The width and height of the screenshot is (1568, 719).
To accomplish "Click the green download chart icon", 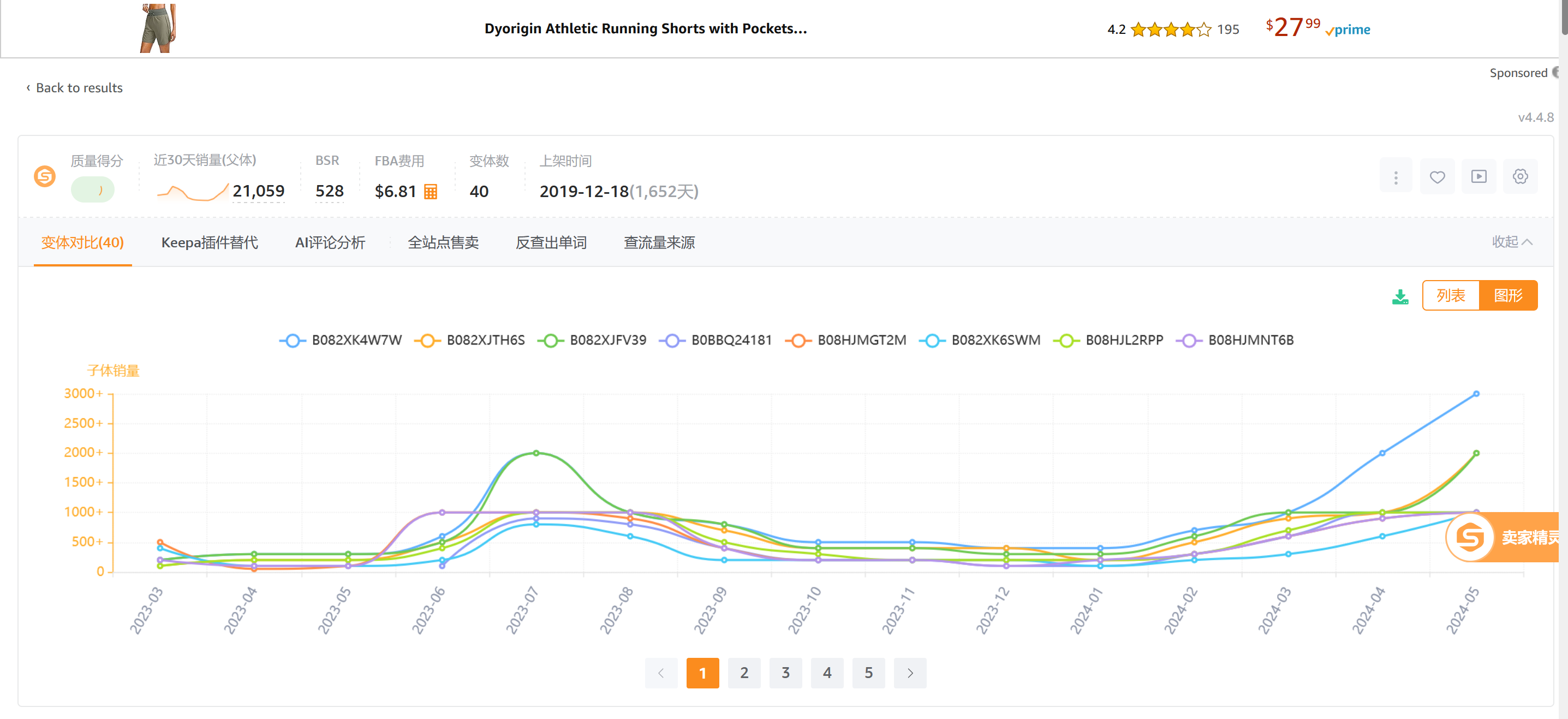I will 1400,296.
